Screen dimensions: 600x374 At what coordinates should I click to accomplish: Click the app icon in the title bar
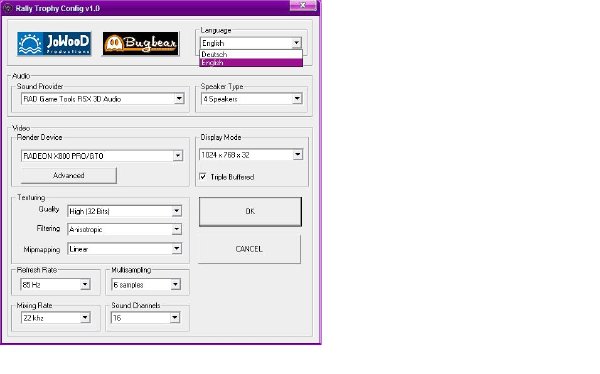8,8
